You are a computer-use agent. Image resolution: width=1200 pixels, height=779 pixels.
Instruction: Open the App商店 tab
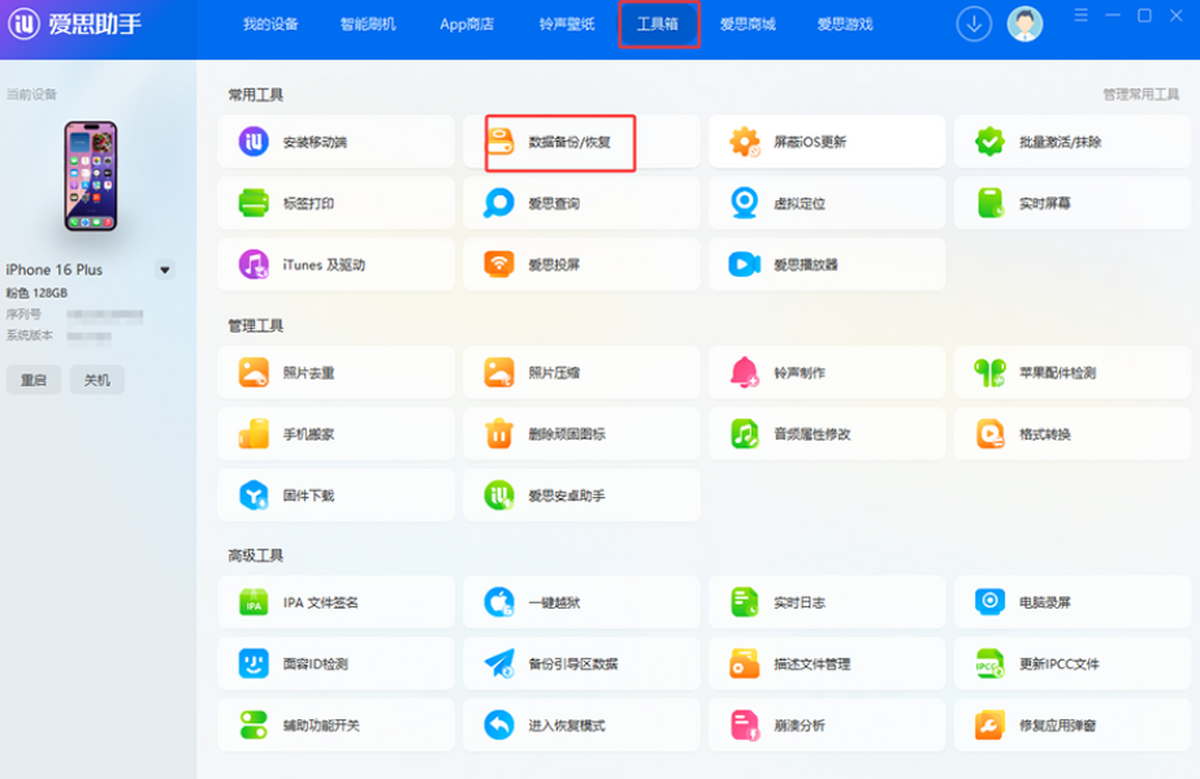[x=467, y=24]
